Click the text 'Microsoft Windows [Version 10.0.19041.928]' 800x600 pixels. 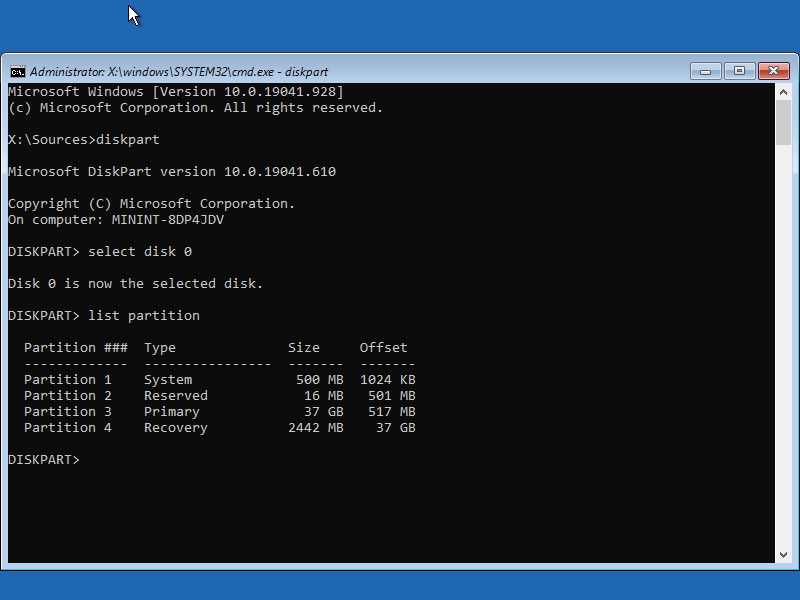click(x=176, y=92)
